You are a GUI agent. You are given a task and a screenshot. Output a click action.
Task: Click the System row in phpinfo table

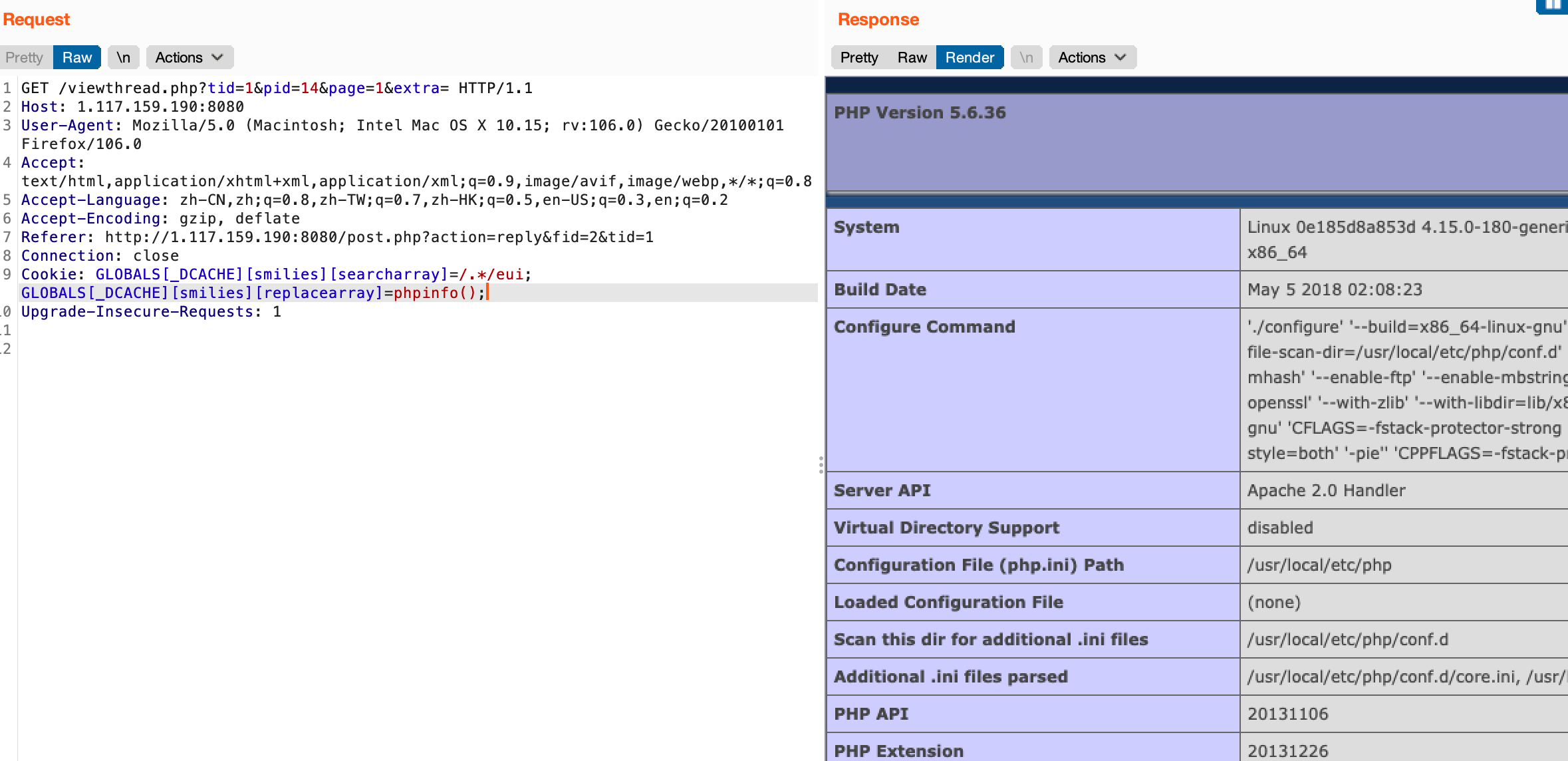click(866, 228)
